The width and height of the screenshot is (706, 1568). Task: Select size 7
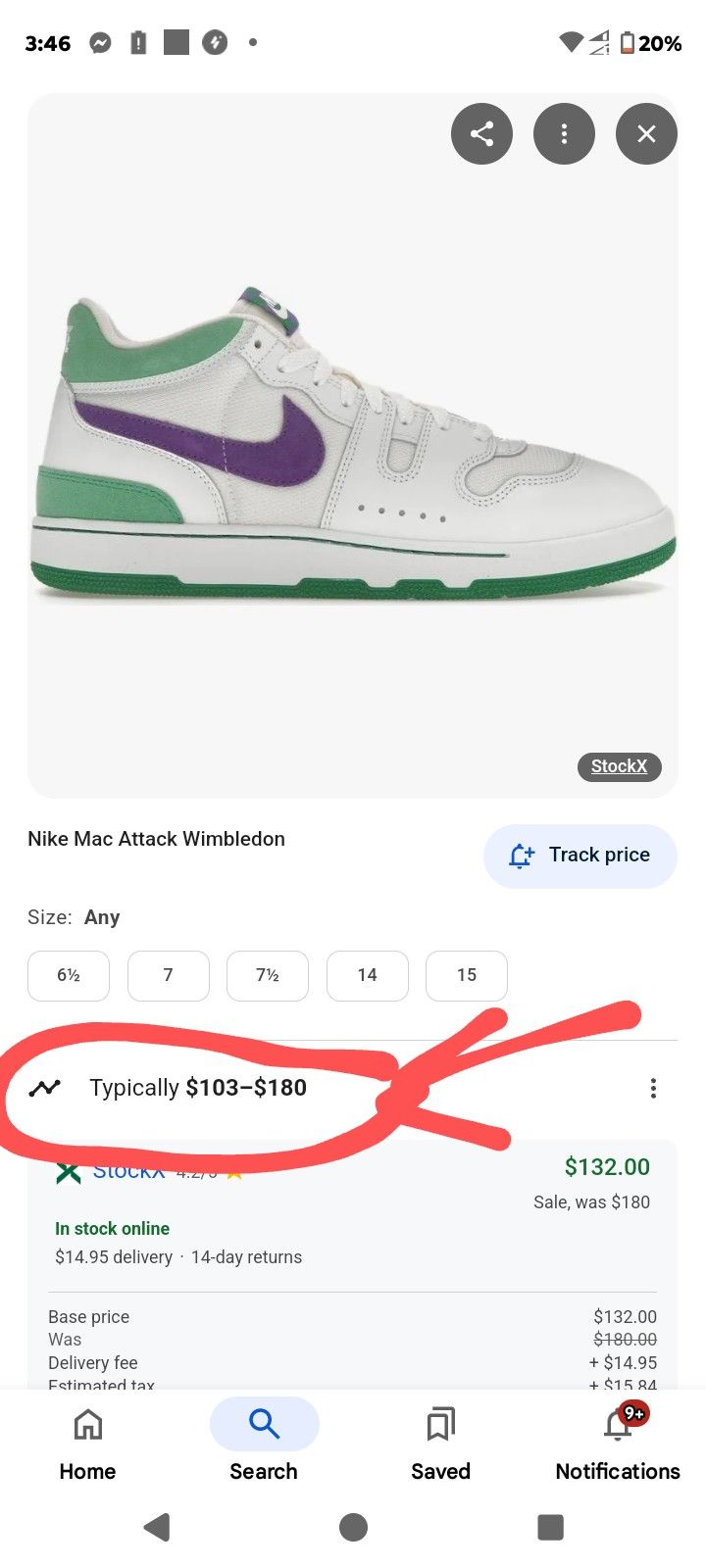169,975
